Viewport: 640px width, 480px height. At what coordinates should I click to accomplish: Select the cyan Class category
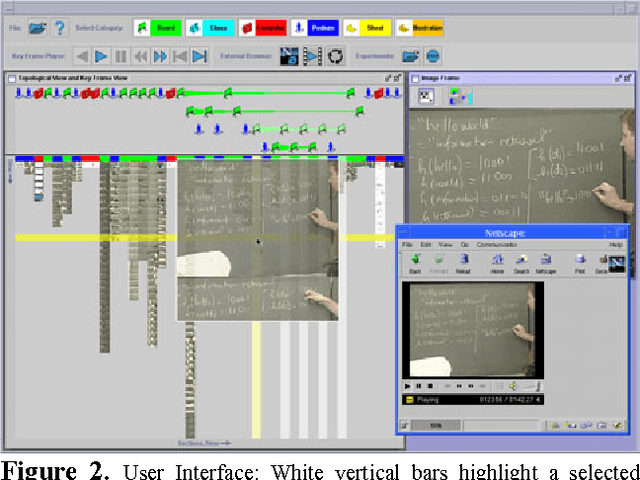point(210,28)
